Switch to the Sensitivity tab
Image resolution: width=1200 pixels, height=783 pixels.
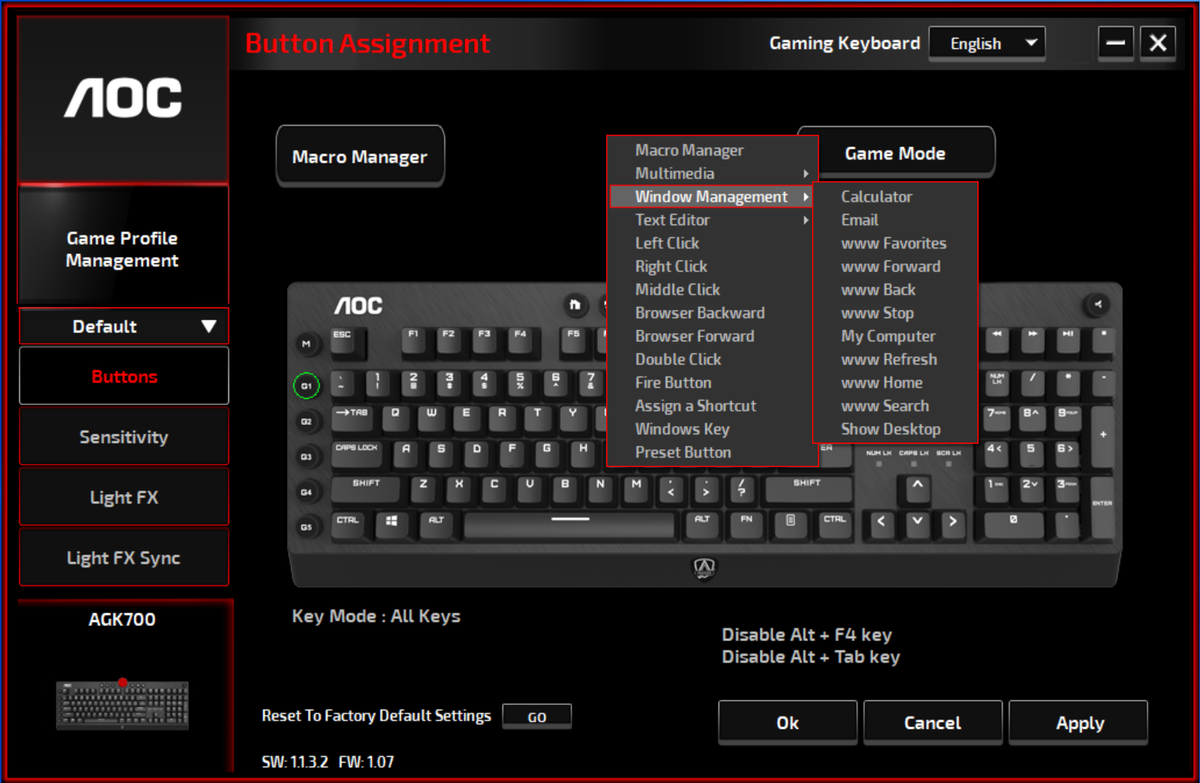124,437
